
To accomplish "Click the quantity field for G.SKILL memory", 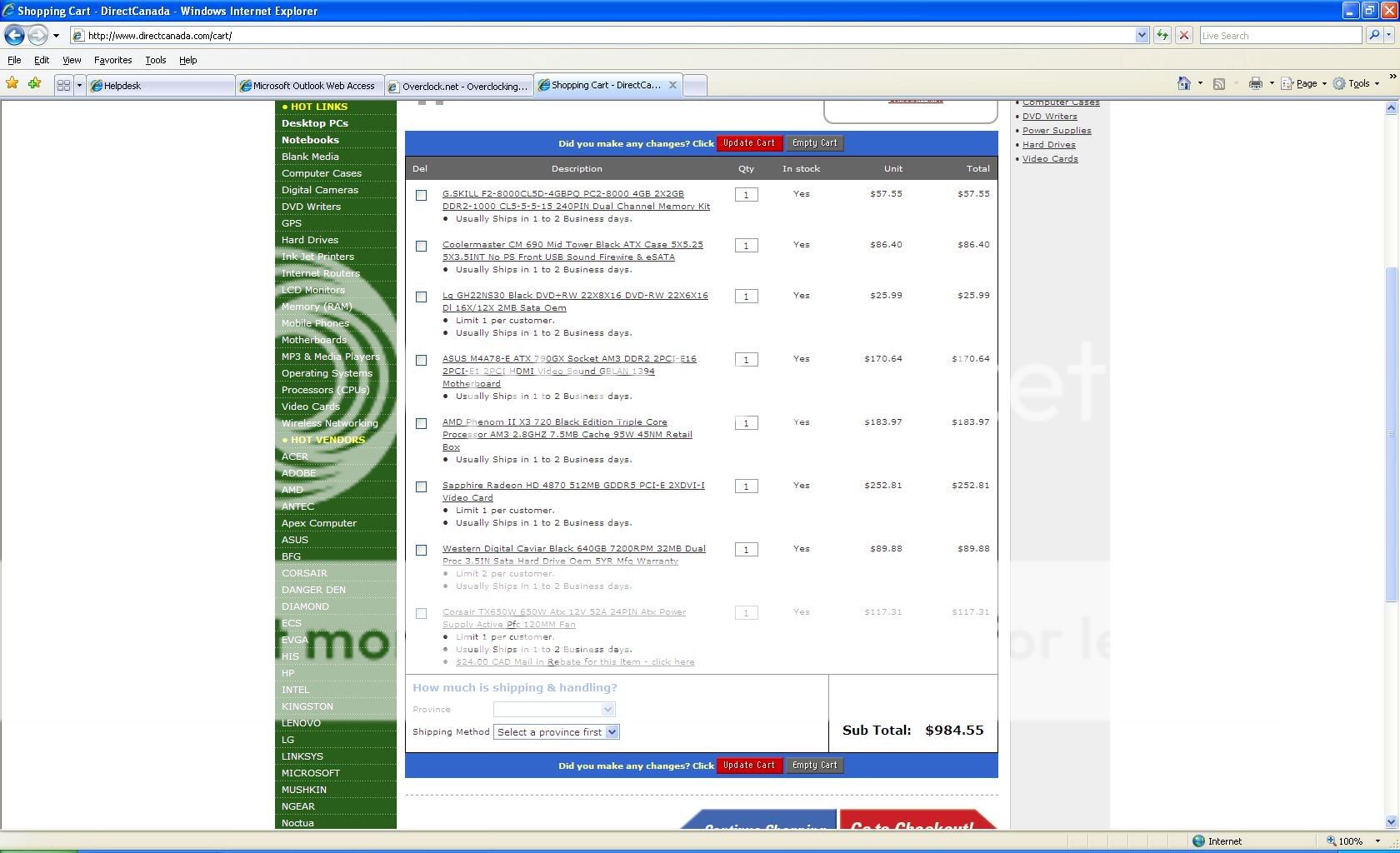I will pyautogui.click(x=746, y=195).
